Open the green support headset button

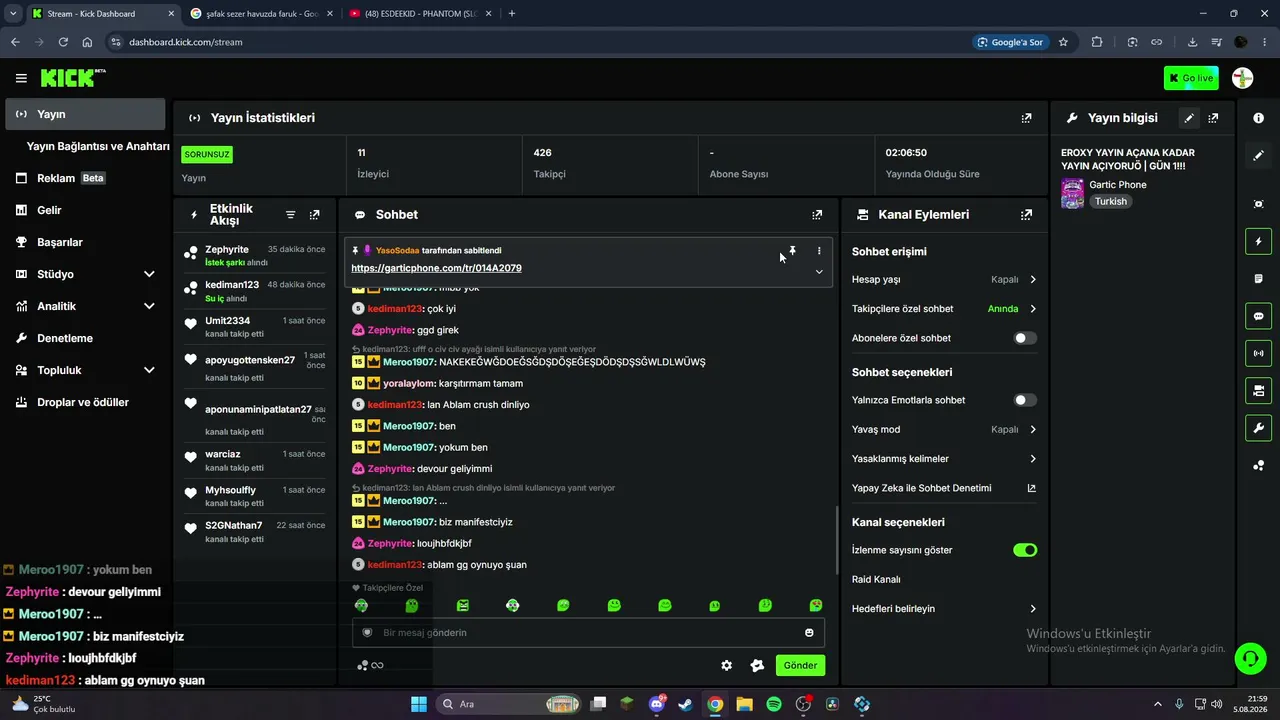pyautogui.click(x=1249, y=658)
